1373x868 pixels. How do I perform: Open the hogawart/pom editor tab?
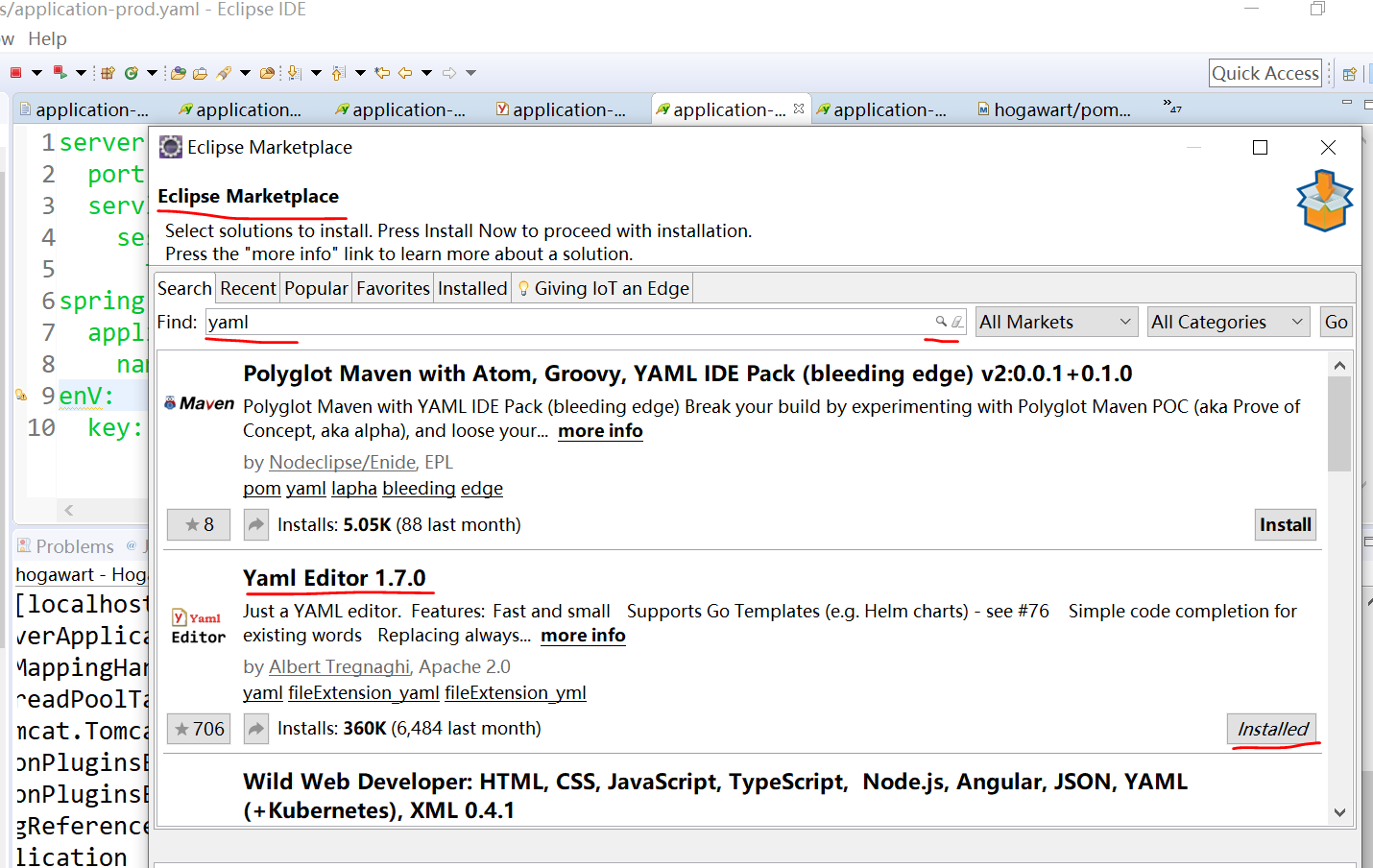1053,109
